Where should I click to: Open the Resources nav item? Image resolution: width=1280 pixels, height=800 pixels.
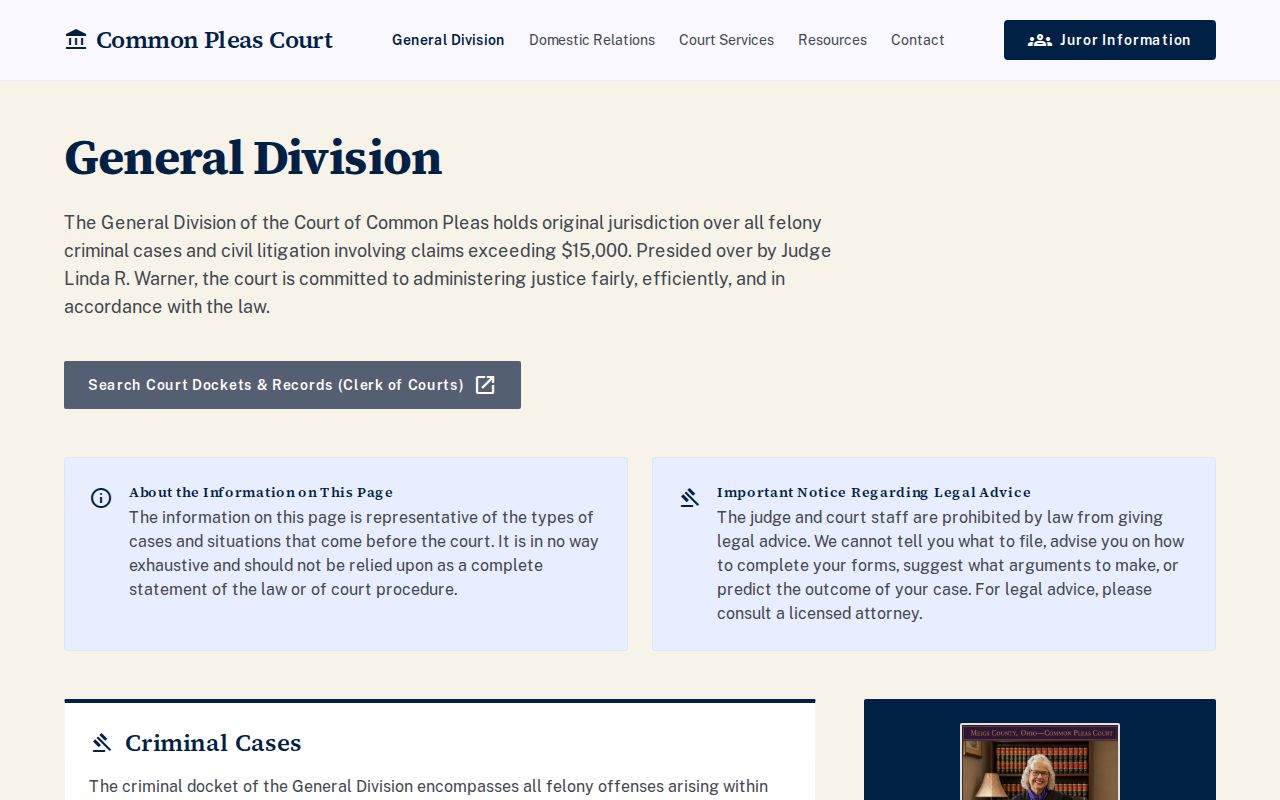[x=832, y=40]
